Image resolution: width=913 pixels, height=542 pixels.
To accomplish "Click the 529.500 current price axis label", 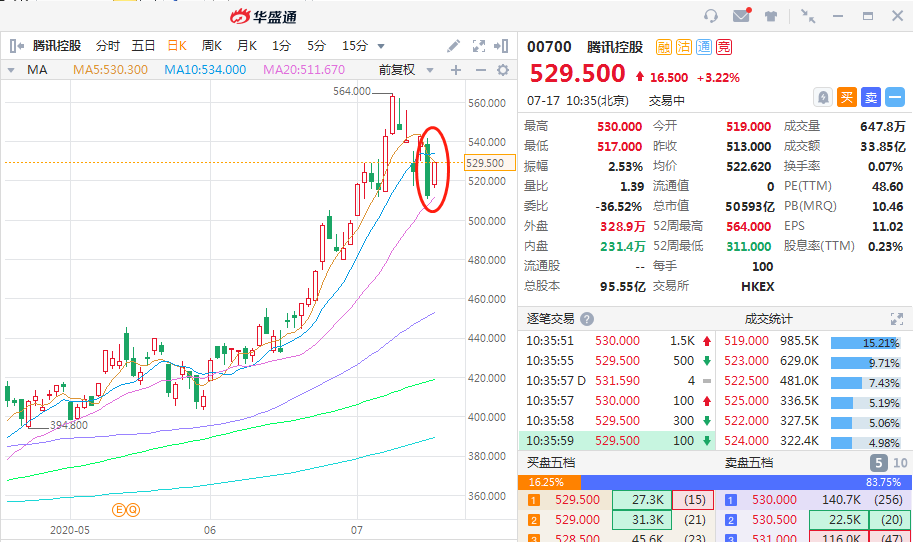I will click(490, 163).
